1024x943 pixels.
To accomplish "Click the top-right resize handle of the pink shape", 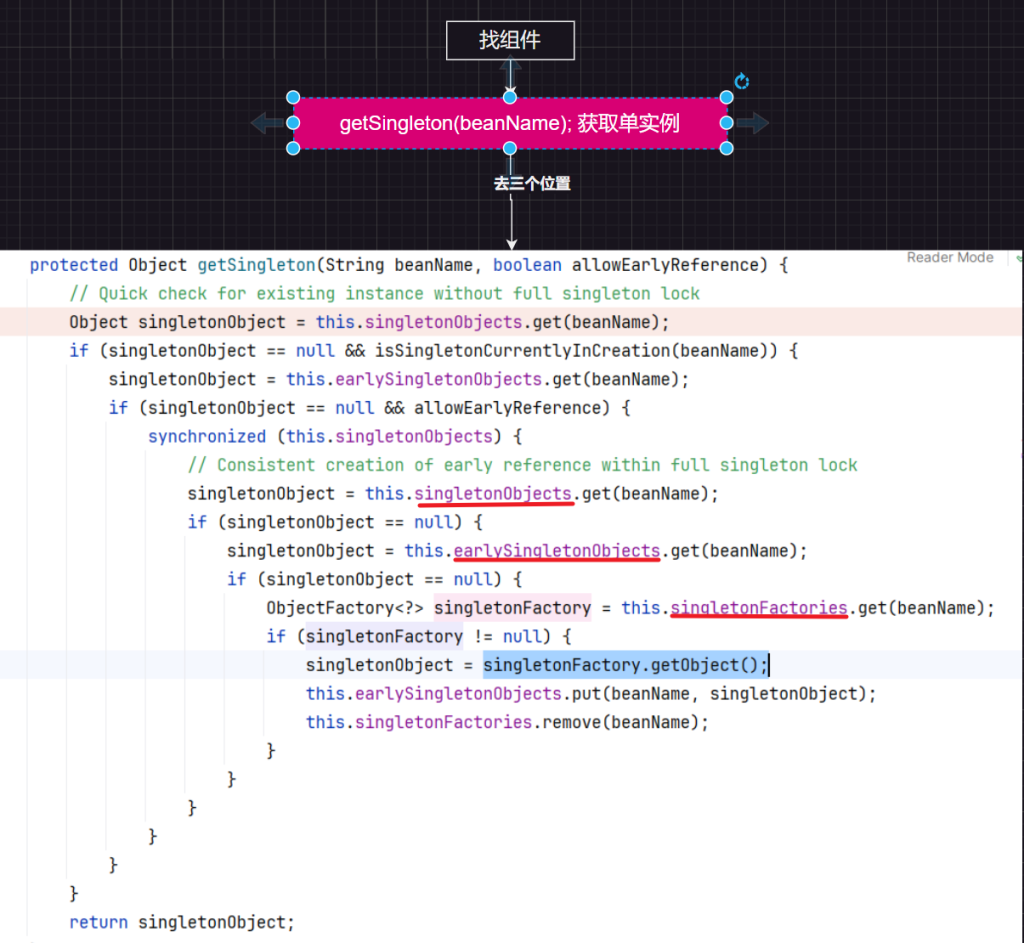I will (x=726, y=97).
